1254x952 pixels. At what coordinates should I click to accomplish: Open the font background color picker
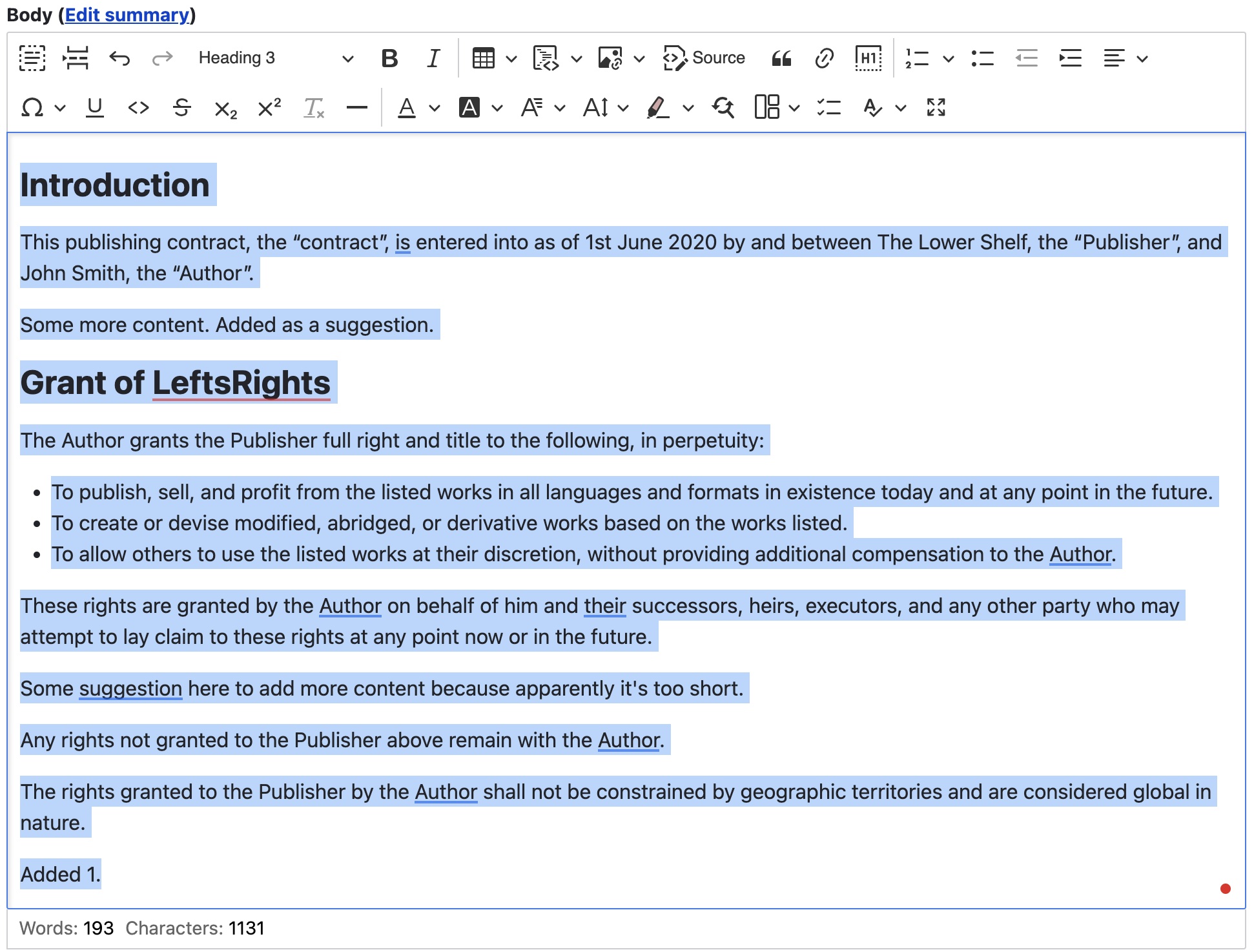469,107
